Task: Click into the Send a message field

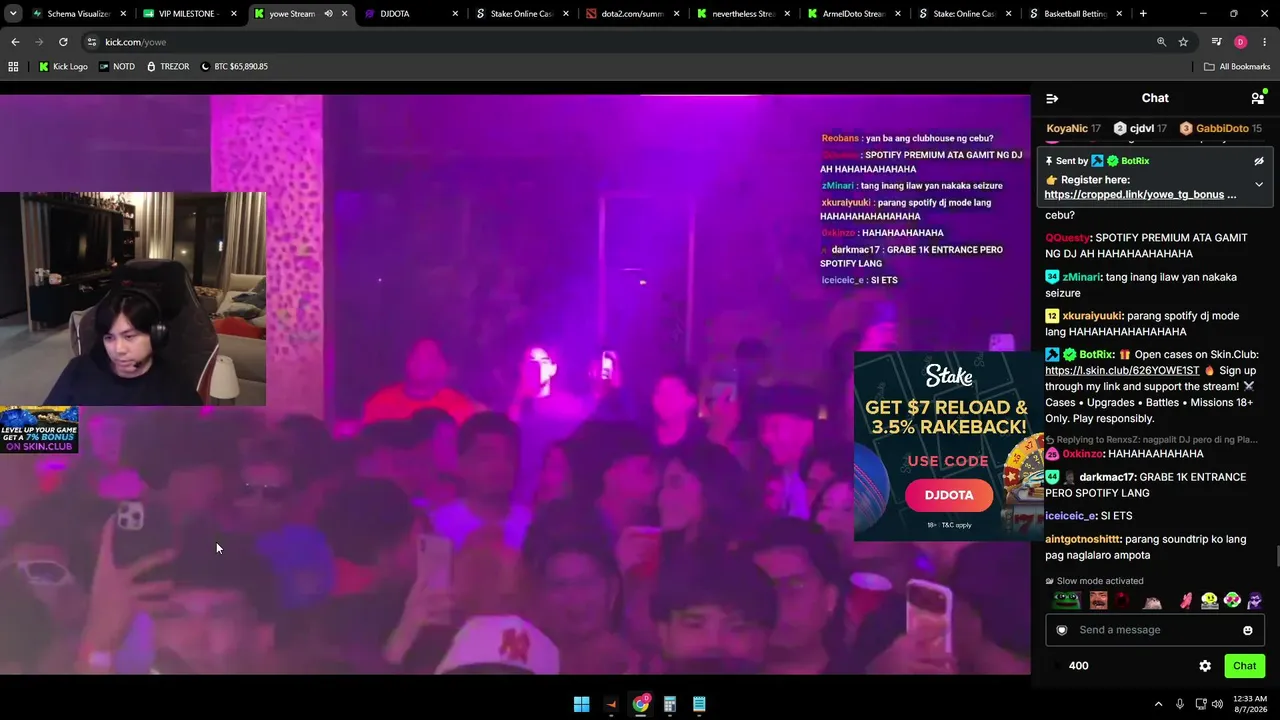Action: (x=1155, y=630)
